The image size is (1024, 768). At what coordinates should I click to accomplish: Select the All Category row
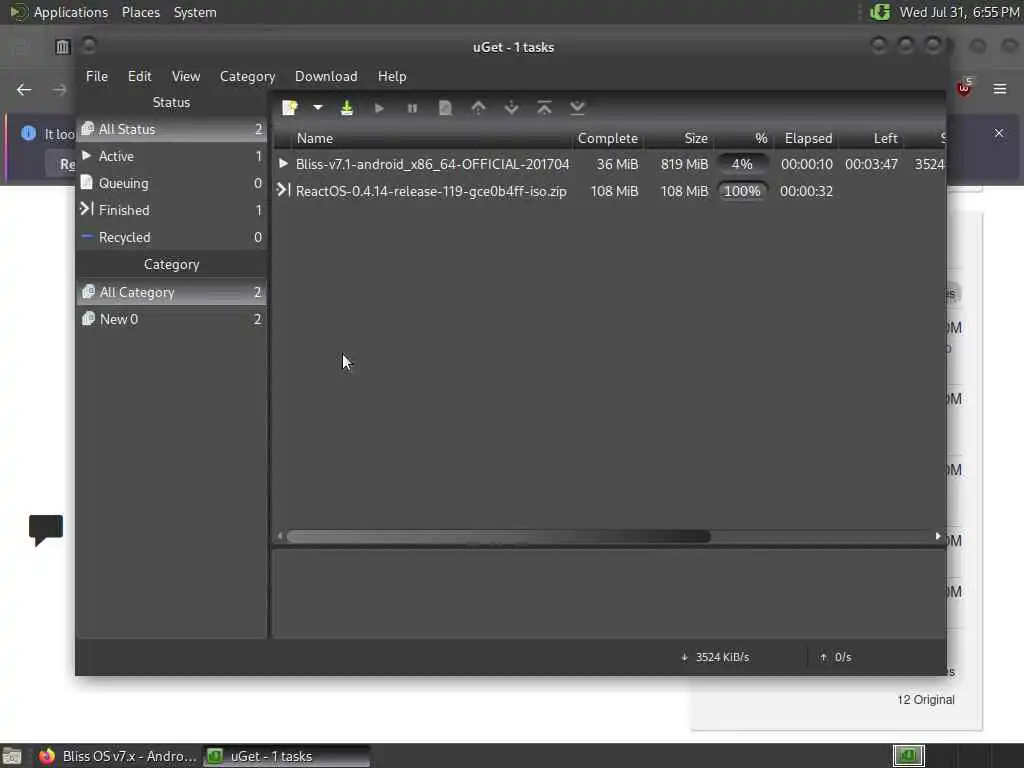pyautogui.click(x=172, y=292)
